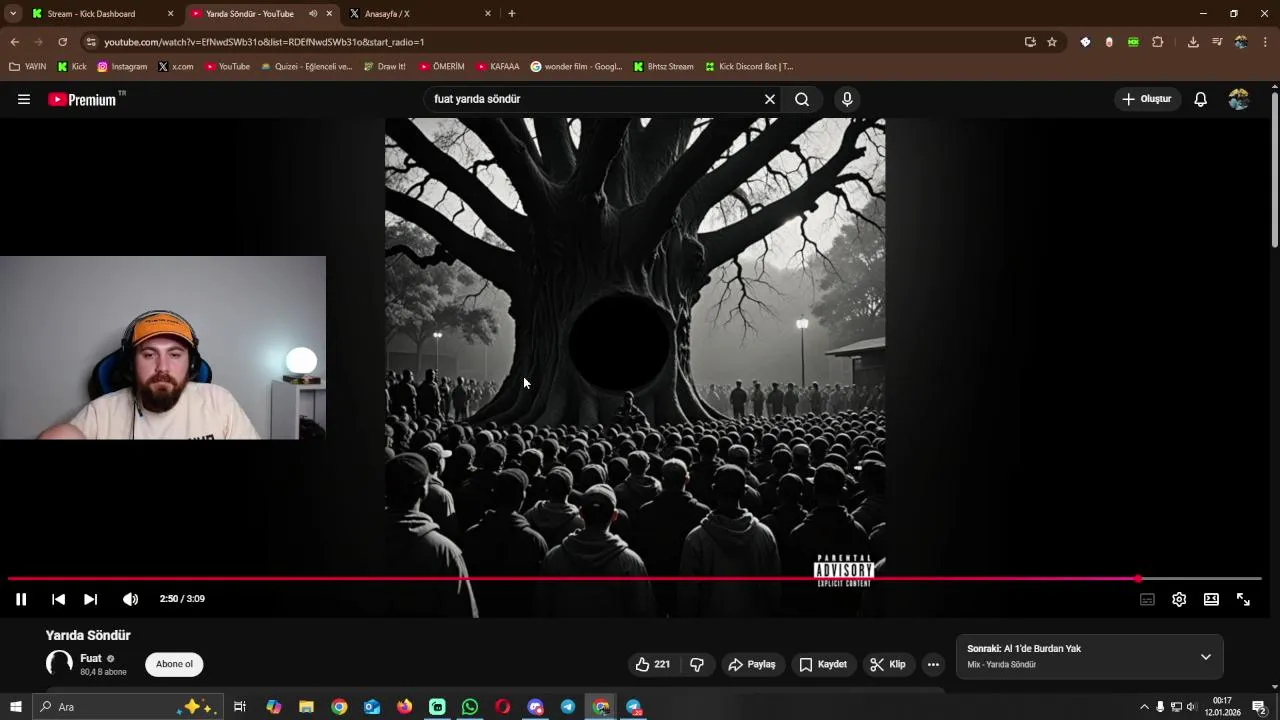Go back with browser back arrow

point(15,42)
